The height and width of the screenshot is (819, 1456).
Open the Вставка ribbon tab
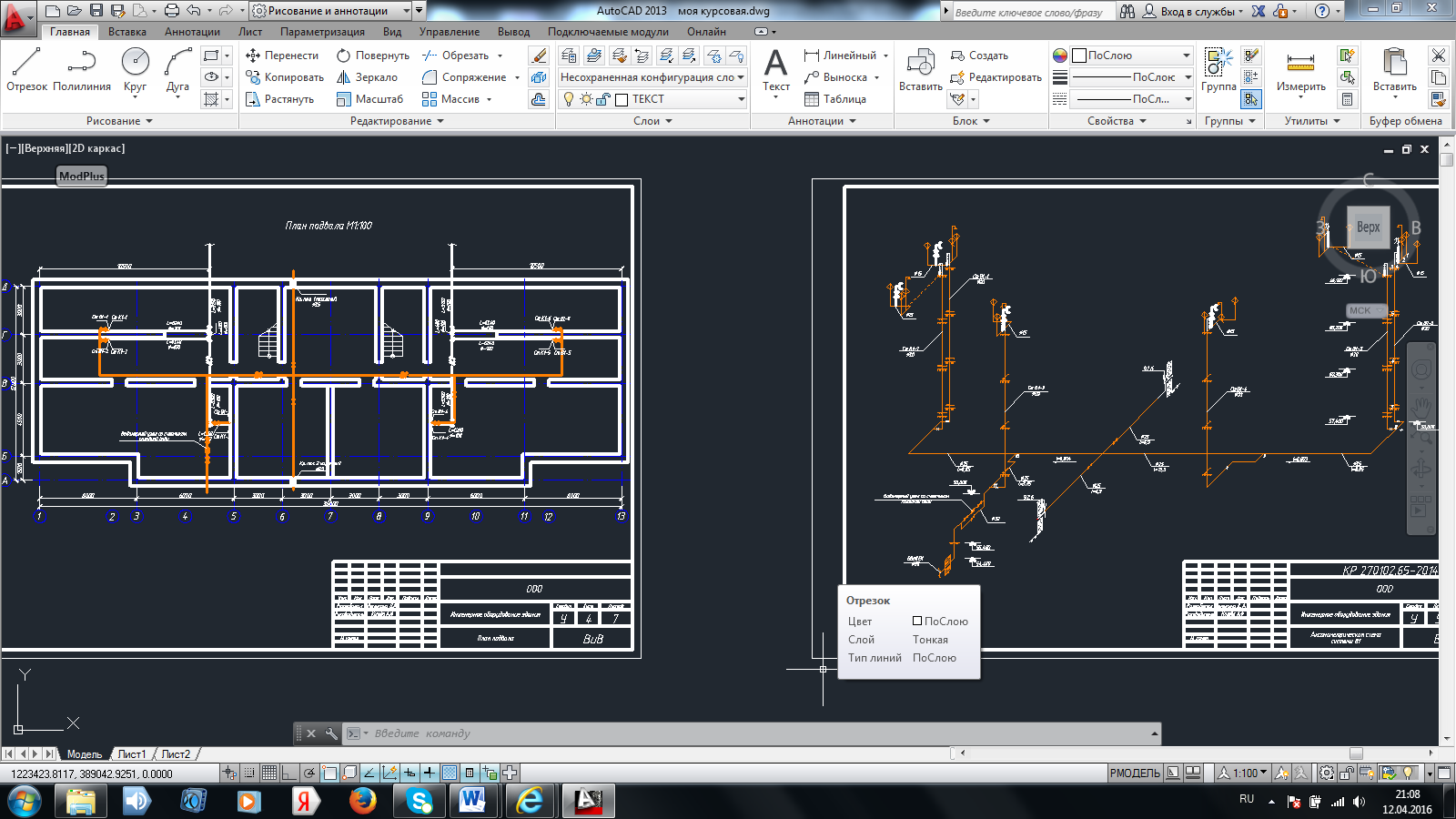127,32
